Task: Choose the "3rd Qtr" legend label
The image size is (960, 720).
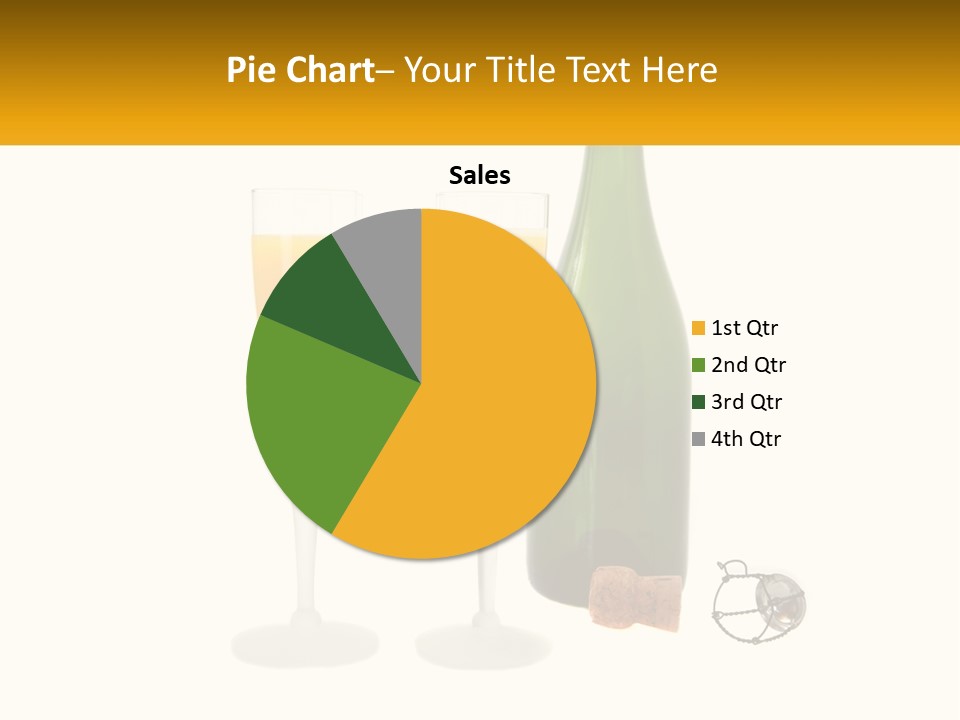Action: point(747,402)
